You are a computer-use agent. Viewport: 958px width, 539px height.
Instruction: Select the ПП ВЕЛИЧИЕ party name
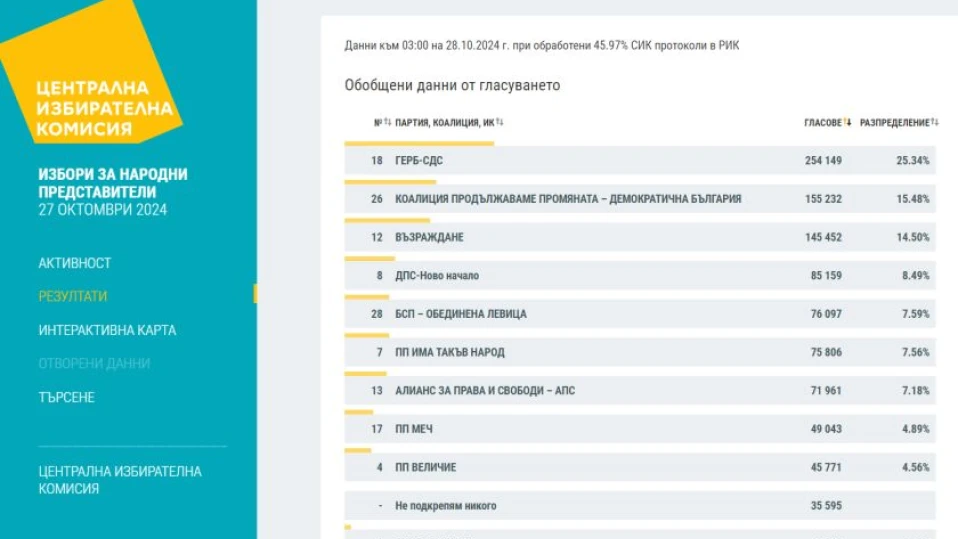tap(425, 468)
